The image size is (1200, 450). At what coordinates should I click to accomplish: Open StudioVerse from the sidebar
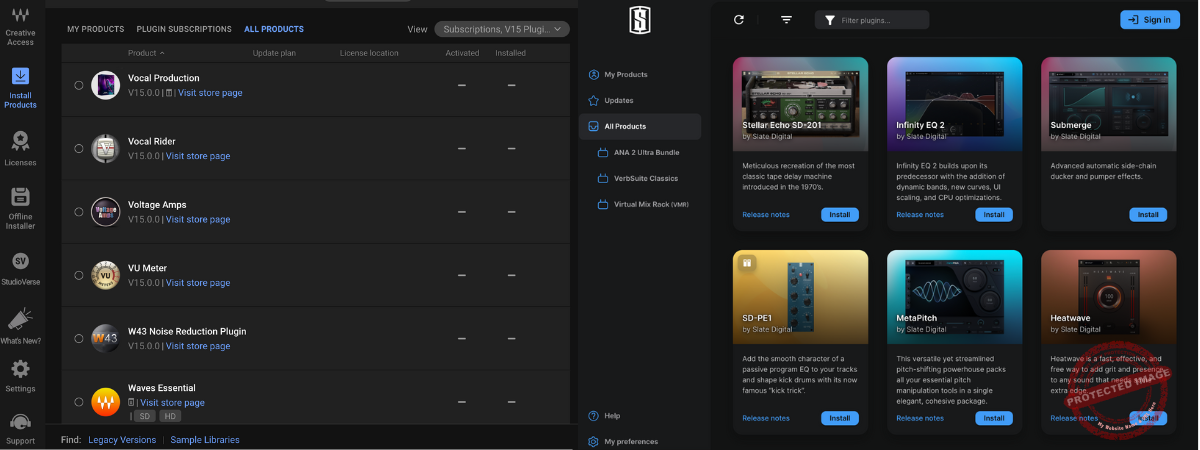20,268
